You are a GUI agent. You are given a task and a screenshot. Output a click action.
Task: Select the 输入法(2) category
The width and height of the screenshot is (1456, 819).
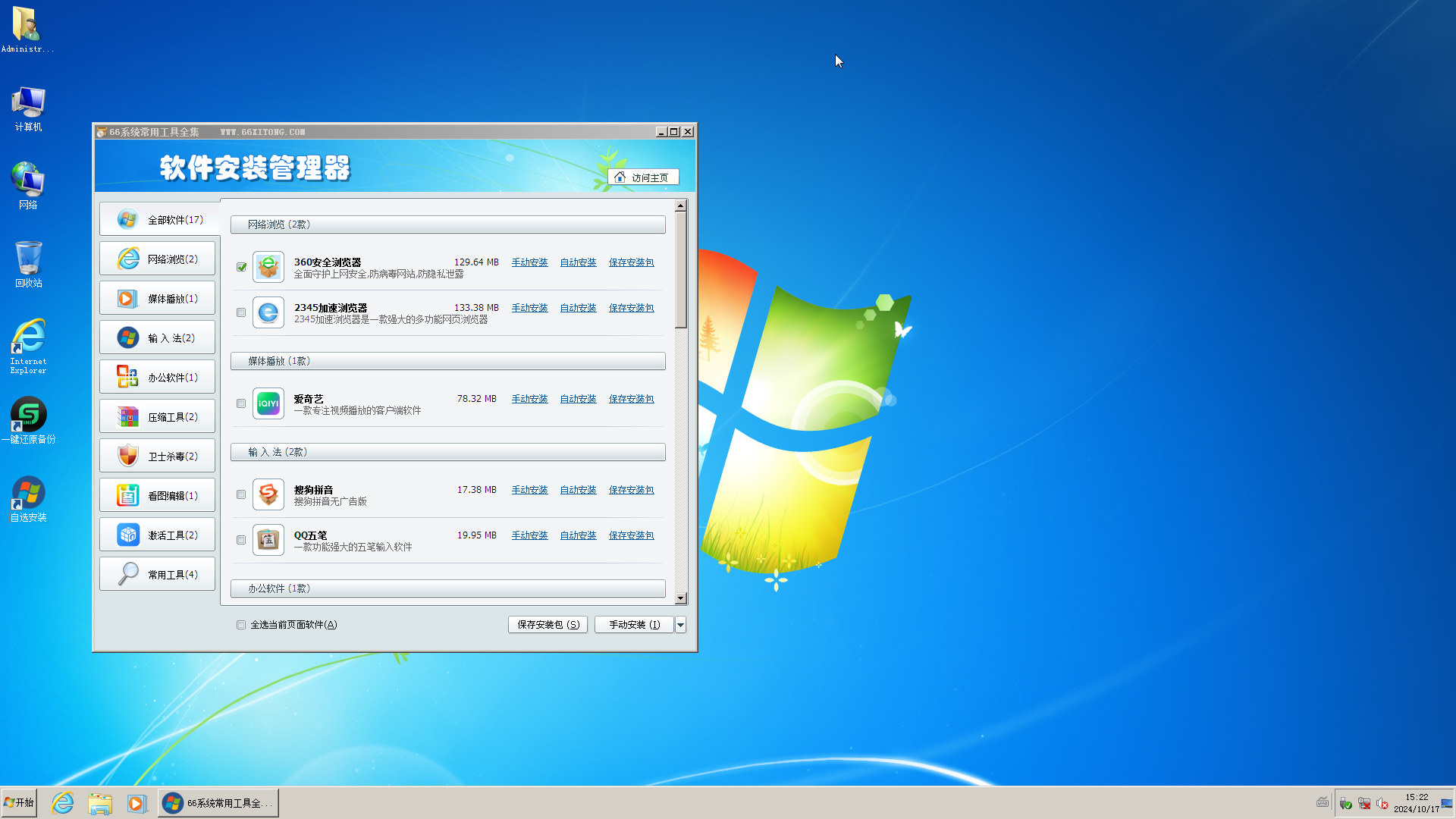tap(157, 338)
